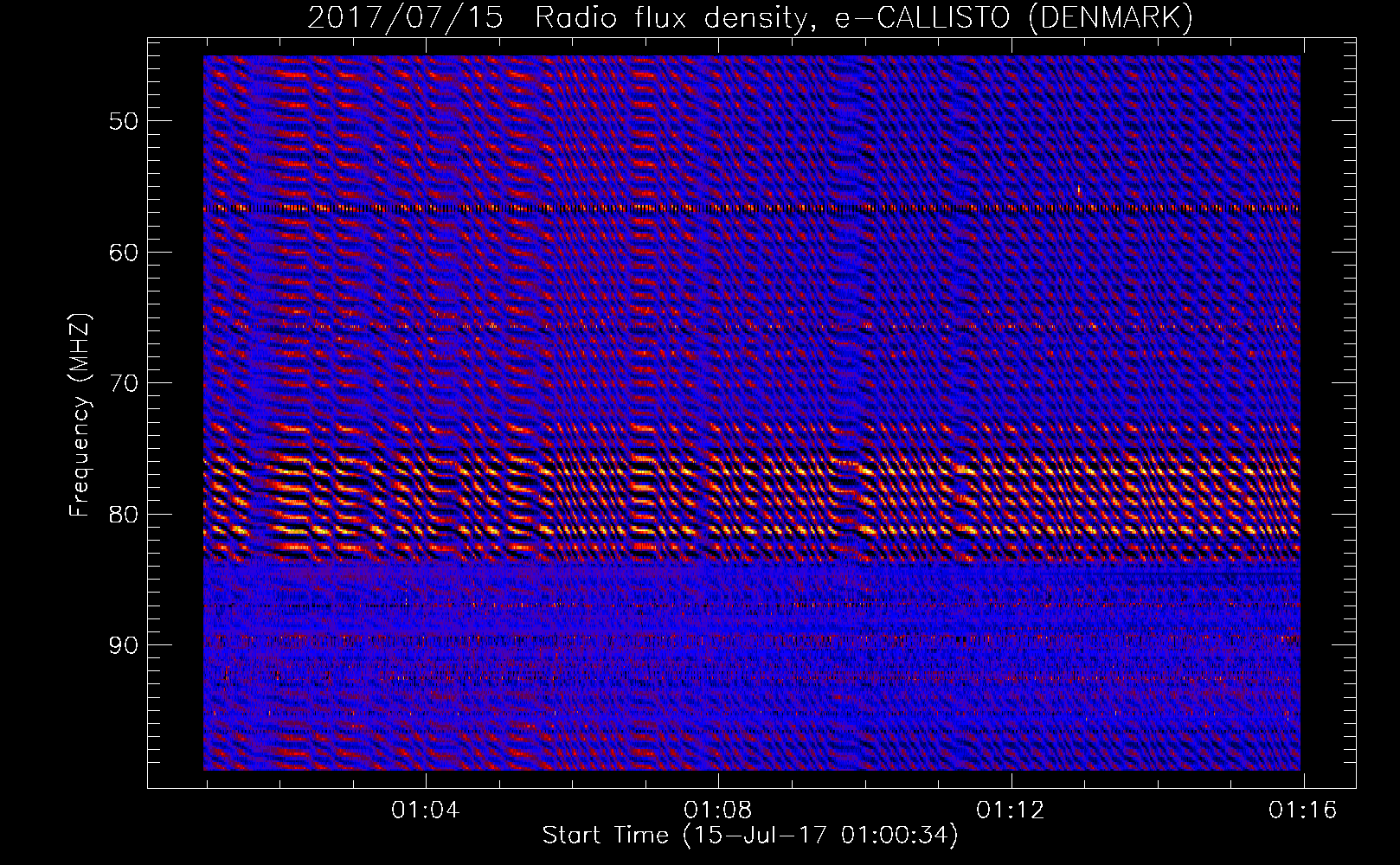
Task: Click the 50 frequency tick label
Action: coord(124,121)
